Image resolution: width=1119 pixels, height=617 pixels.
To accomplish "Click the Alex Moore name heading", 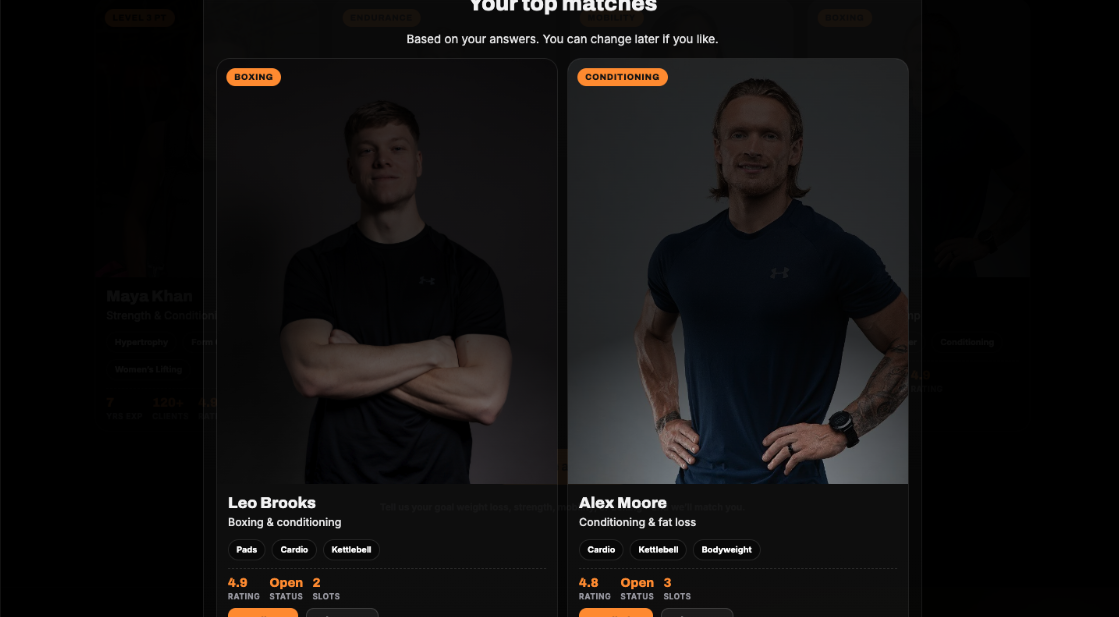I will pyautogui.click(x=623, y=503).
